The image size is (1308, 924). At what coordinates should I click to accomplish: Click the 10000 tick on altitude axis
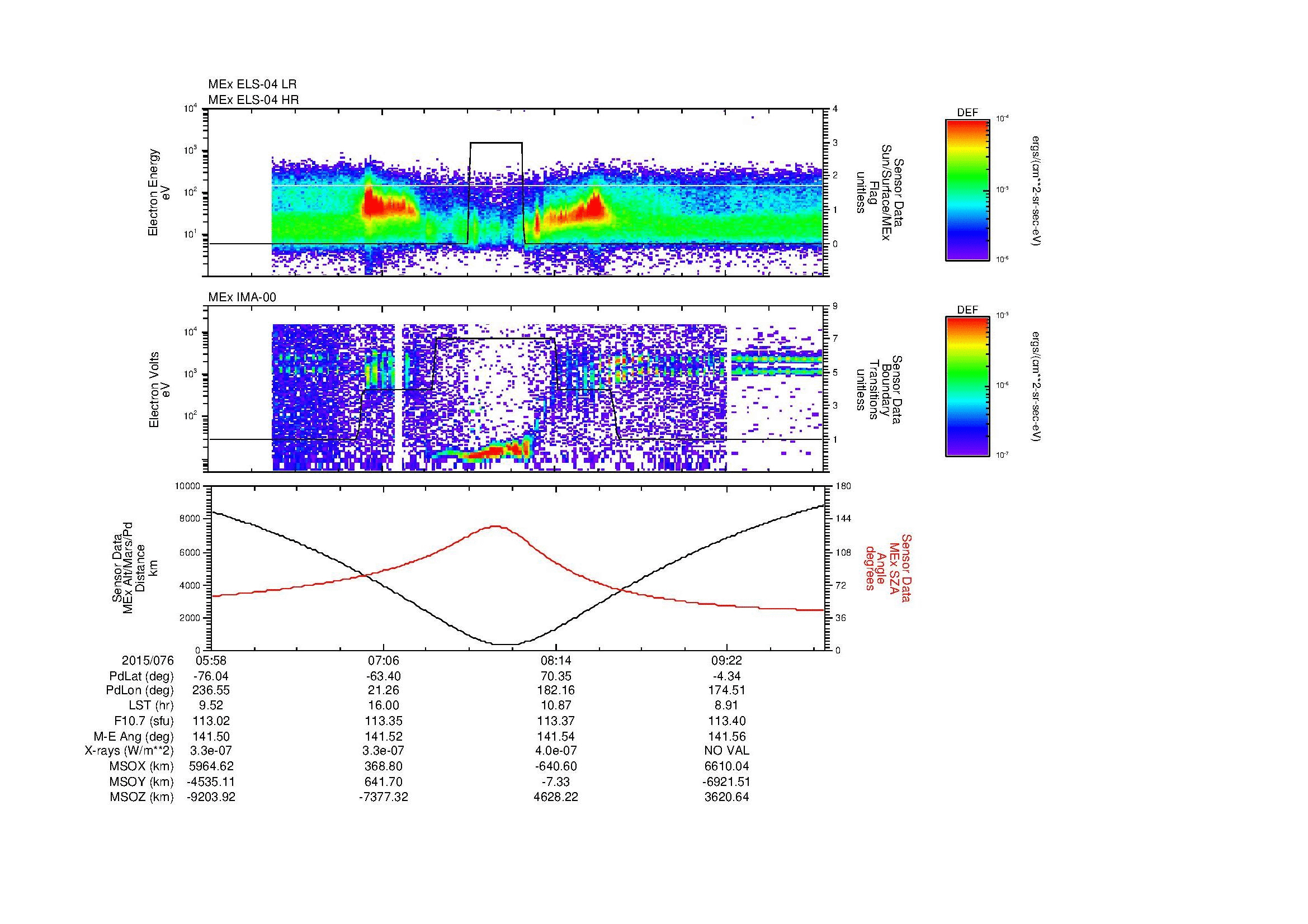tap(187, 486)
